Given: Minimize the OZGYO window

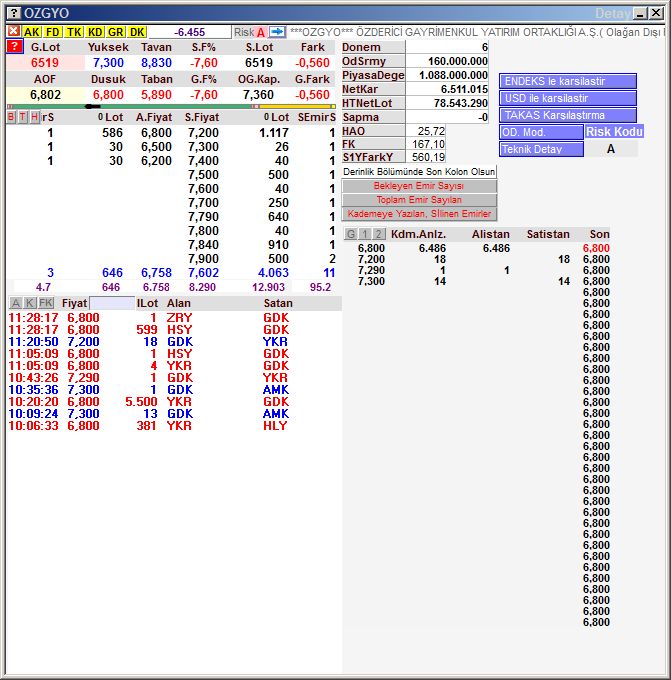Looking at the screenshot, I should coord(640,13).
